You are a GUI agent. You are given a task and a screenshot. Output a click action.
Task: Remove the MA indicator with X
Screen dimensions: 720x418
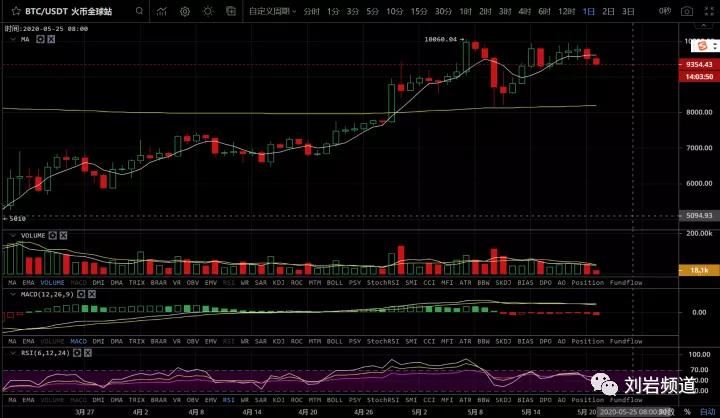click(x=51, y=40)
